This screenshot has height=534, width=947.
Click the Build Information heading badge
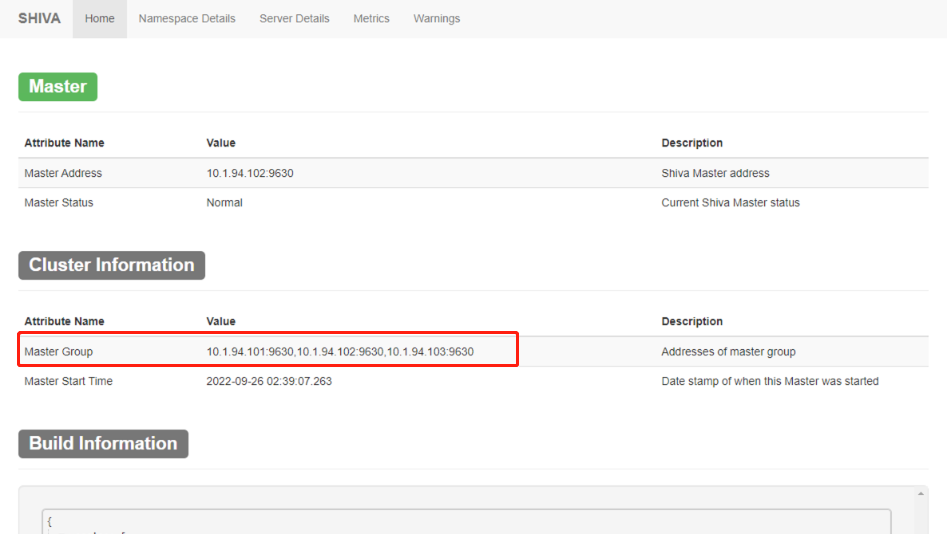pos(103,444)
